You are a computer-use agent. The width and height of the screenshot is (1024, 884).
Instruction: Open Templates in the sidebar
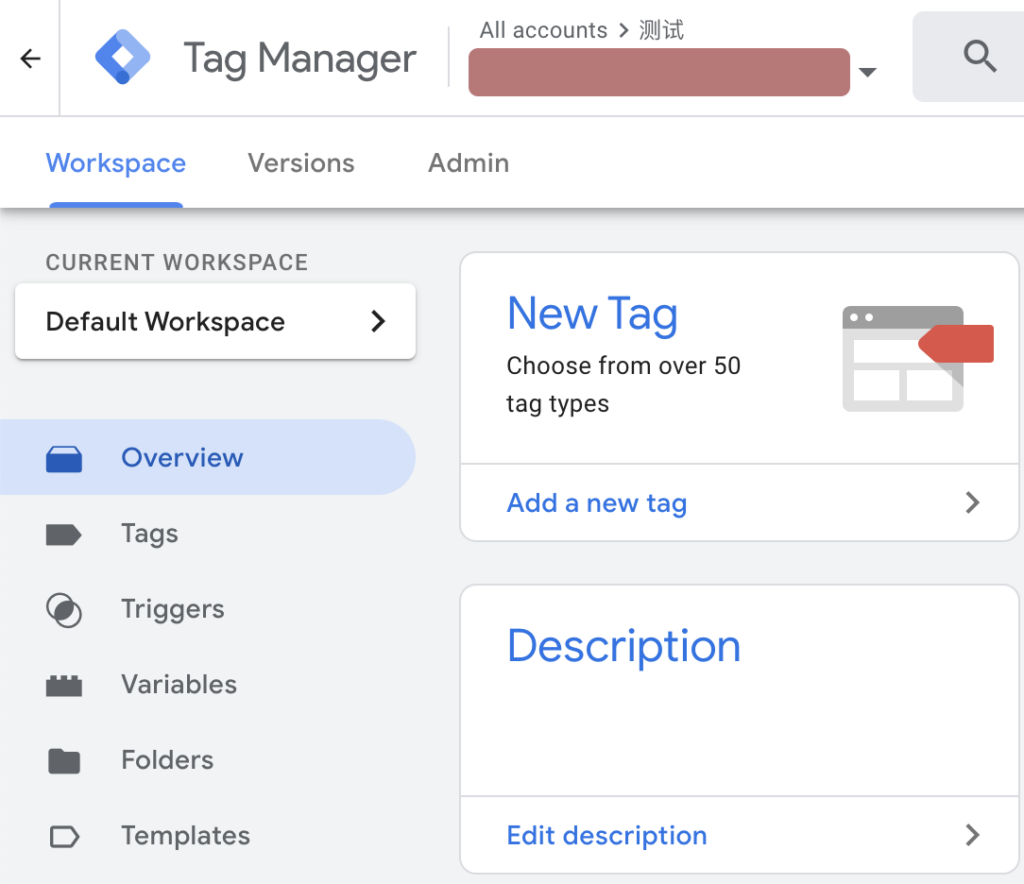pos(208,836)
